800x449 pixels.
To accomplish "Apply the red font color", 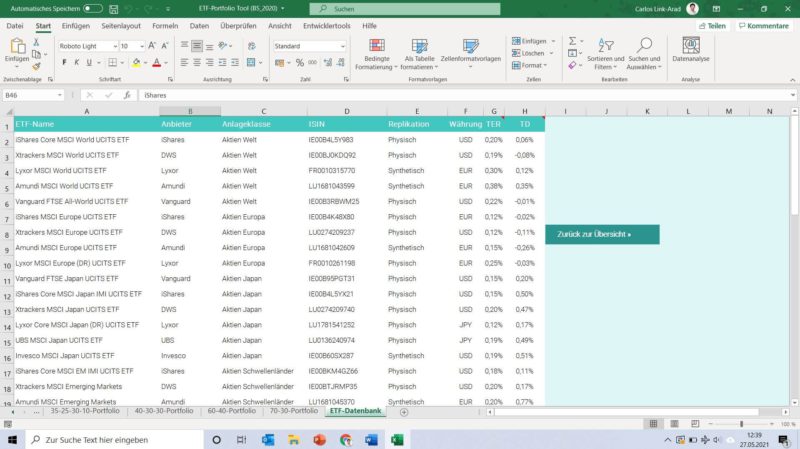I will [157, 62].
